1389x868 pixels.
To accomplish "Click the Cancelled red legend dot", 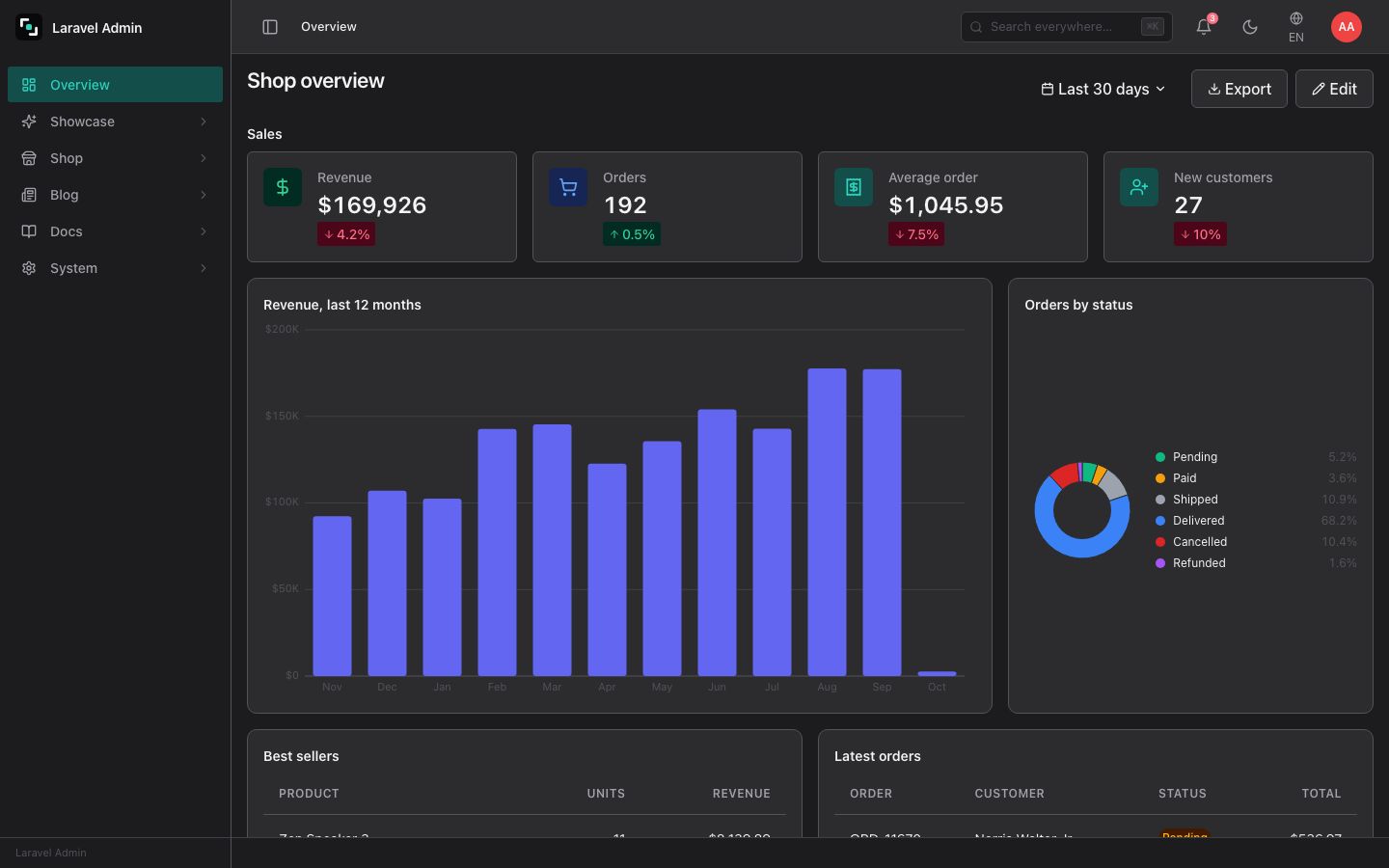I will coord(1160,542).
